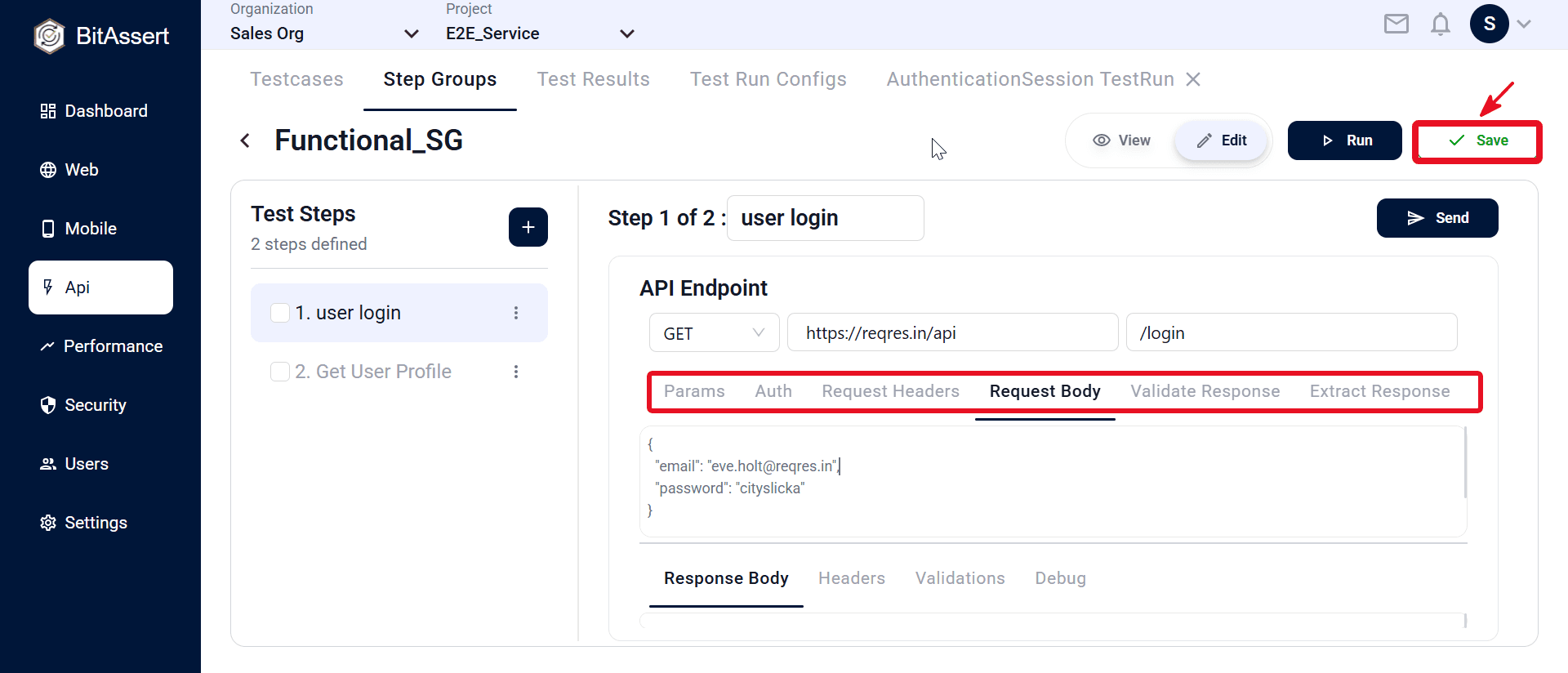1568x673 pixels.
Task: Open the Performance section in sidebar
Action: pos(100,346)
